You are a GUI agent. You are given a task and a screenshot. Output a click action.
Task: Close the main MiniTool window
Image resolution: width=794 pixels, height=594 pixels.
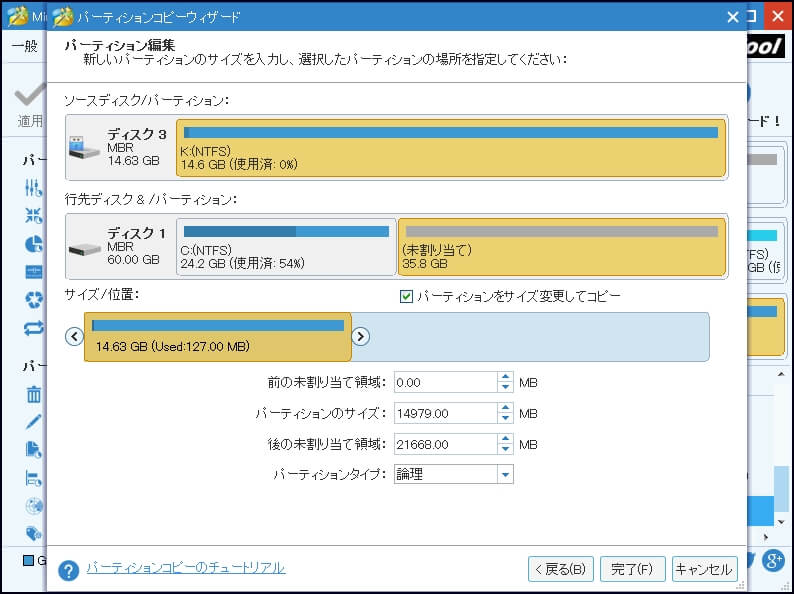point(778,16)
